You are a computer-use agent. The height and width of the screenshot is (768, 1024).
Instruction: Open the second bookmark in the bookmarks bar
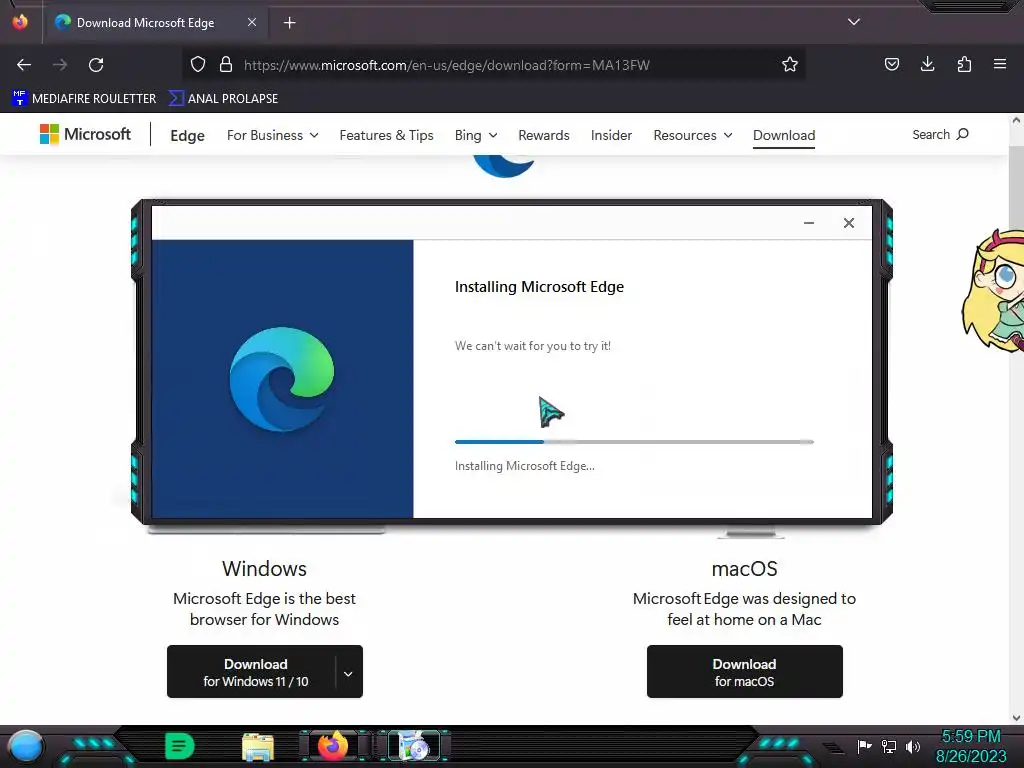point(223,99)
